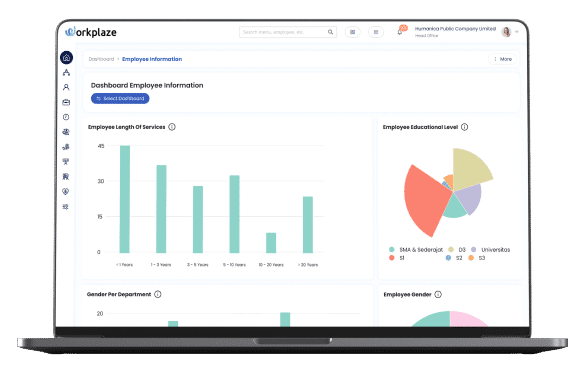Select the clock attendance icon in the sidebar

click(66, 117)
